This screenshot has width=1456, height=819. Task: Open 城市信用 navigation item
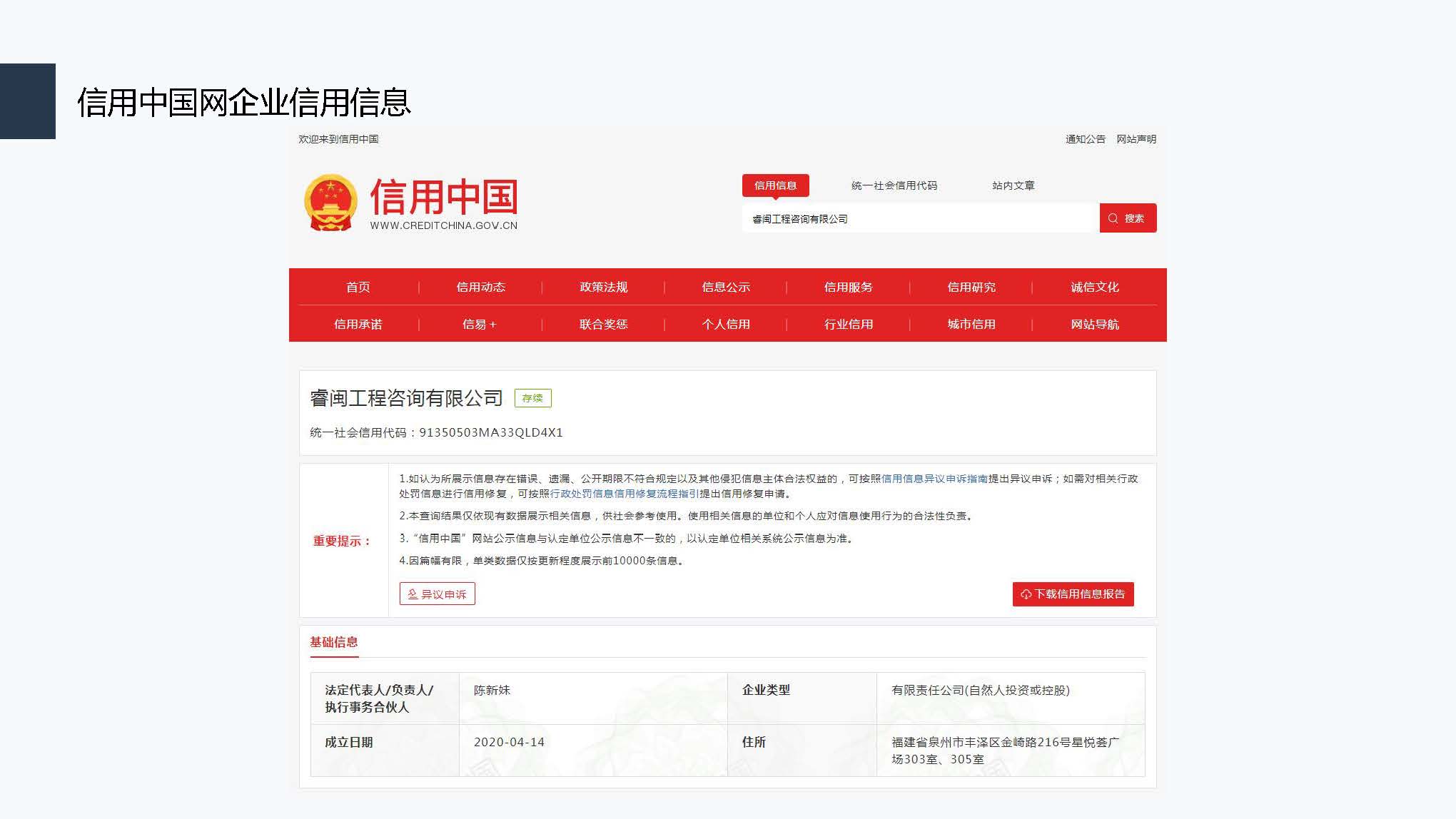pos(971,324)
